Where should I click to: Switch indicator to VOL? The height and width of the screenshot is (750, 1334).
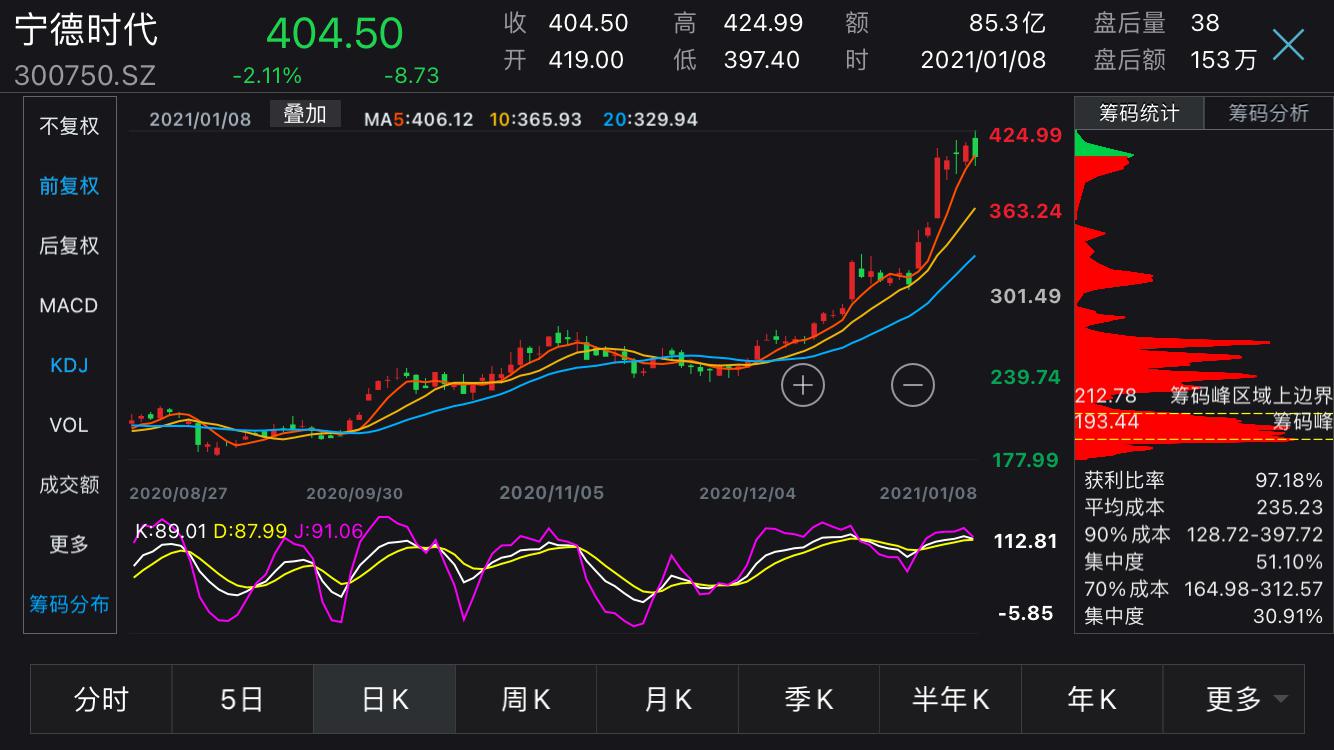69,425
